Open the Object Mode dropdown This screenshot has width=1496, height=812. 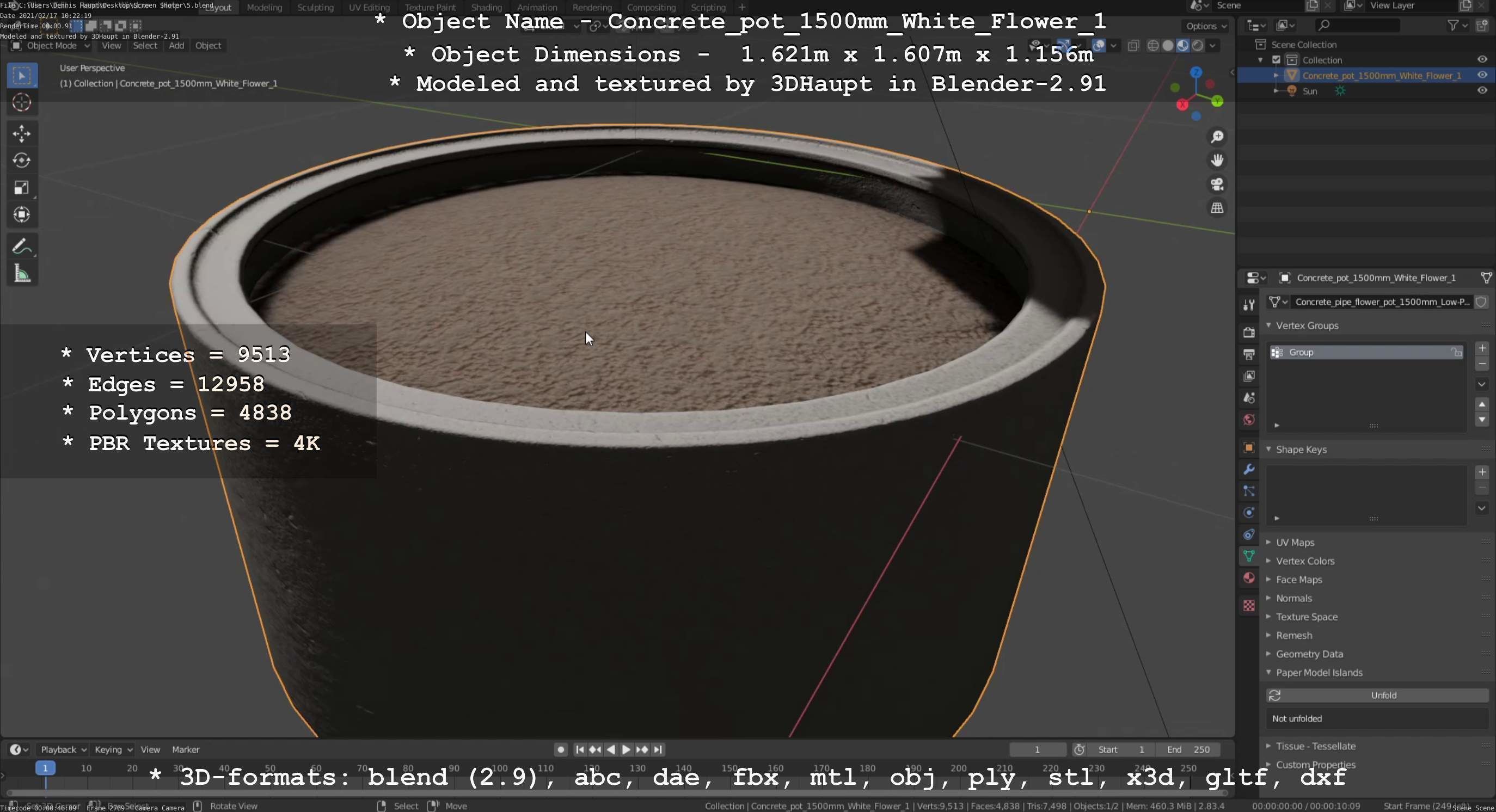[x=51, y=46]
